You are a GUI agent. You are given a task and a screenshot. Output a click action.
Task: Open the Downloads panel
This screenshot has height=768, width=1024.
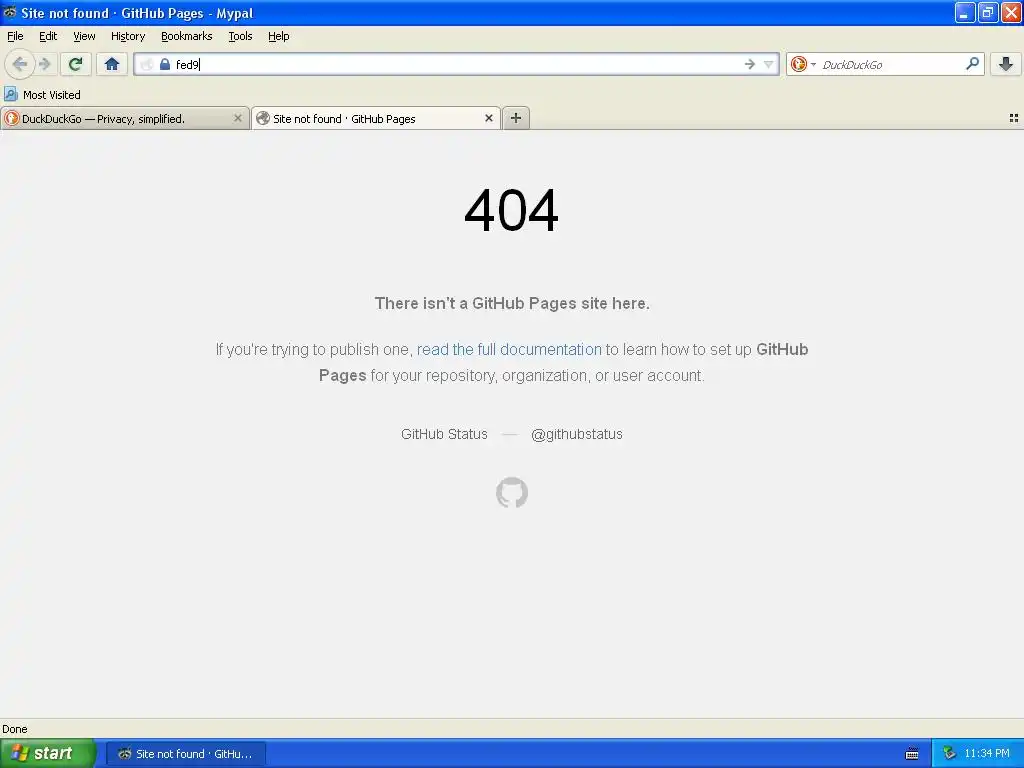click(x=1006, y=64)
